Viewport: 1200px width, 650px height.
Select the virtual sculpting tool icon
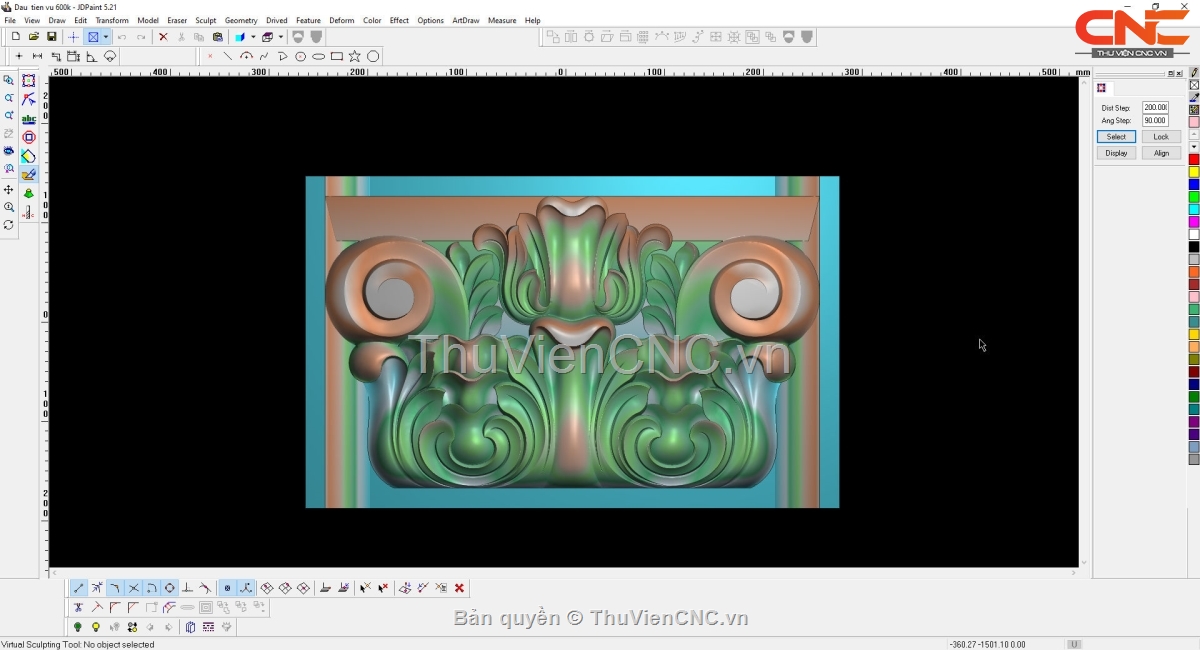pos(29,175)
